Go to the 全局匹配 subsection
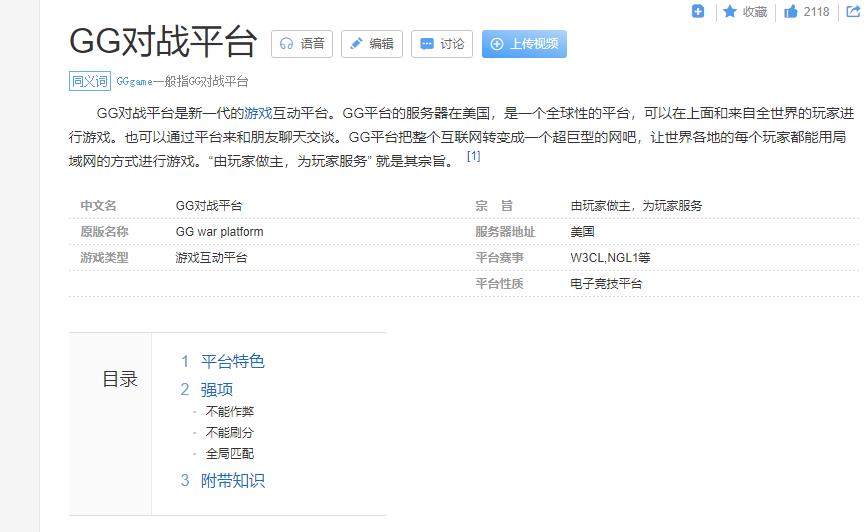This screenshot has width=865, height=532. 229,453
